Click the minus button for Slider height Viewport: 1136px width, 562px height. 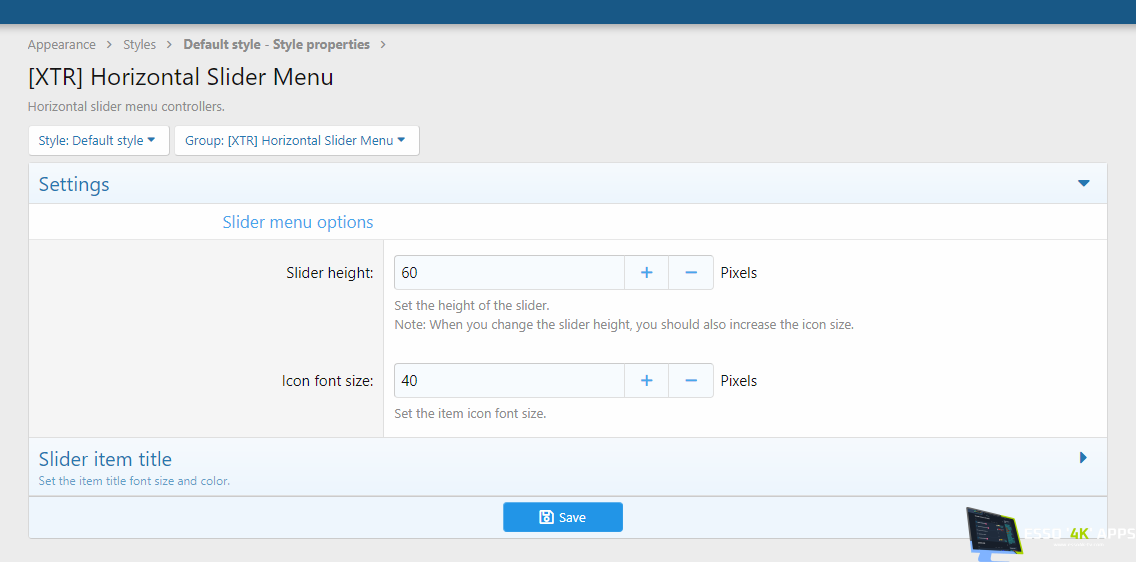691,273
